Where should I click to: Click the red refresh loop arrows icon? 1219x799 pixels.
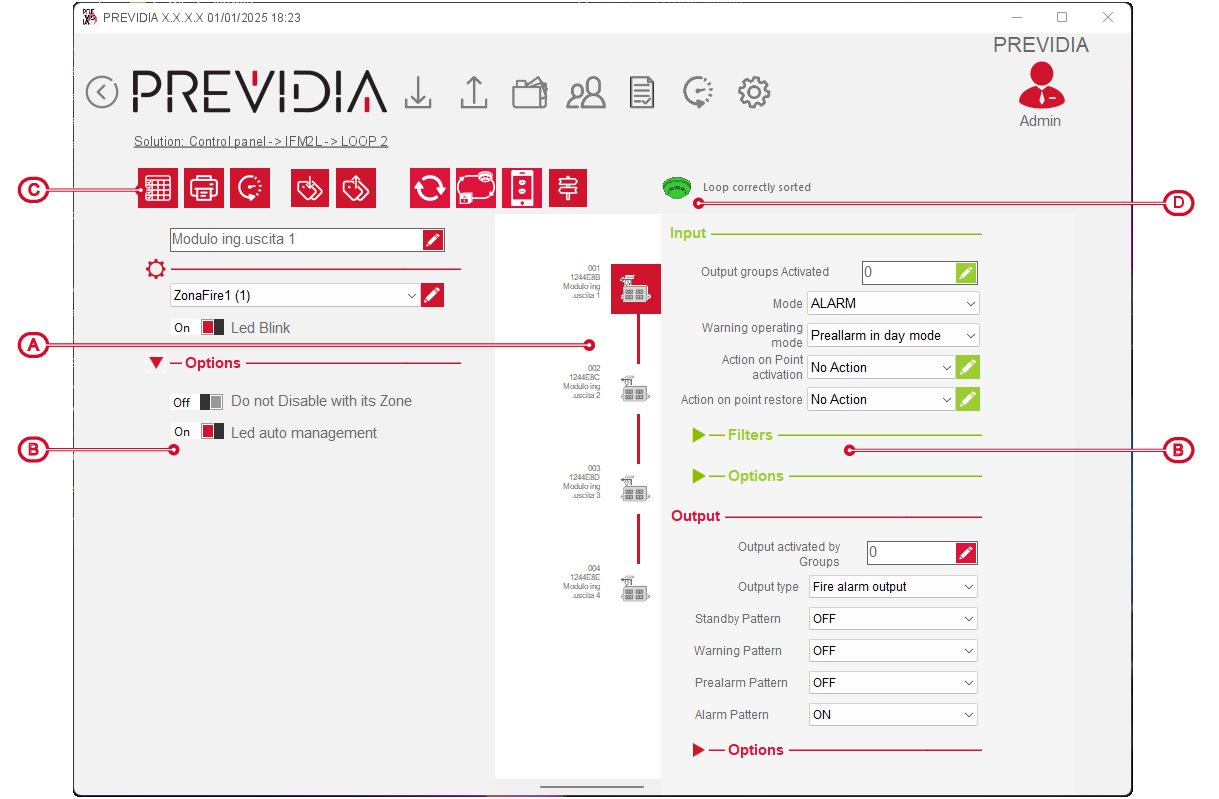point(430,188)
